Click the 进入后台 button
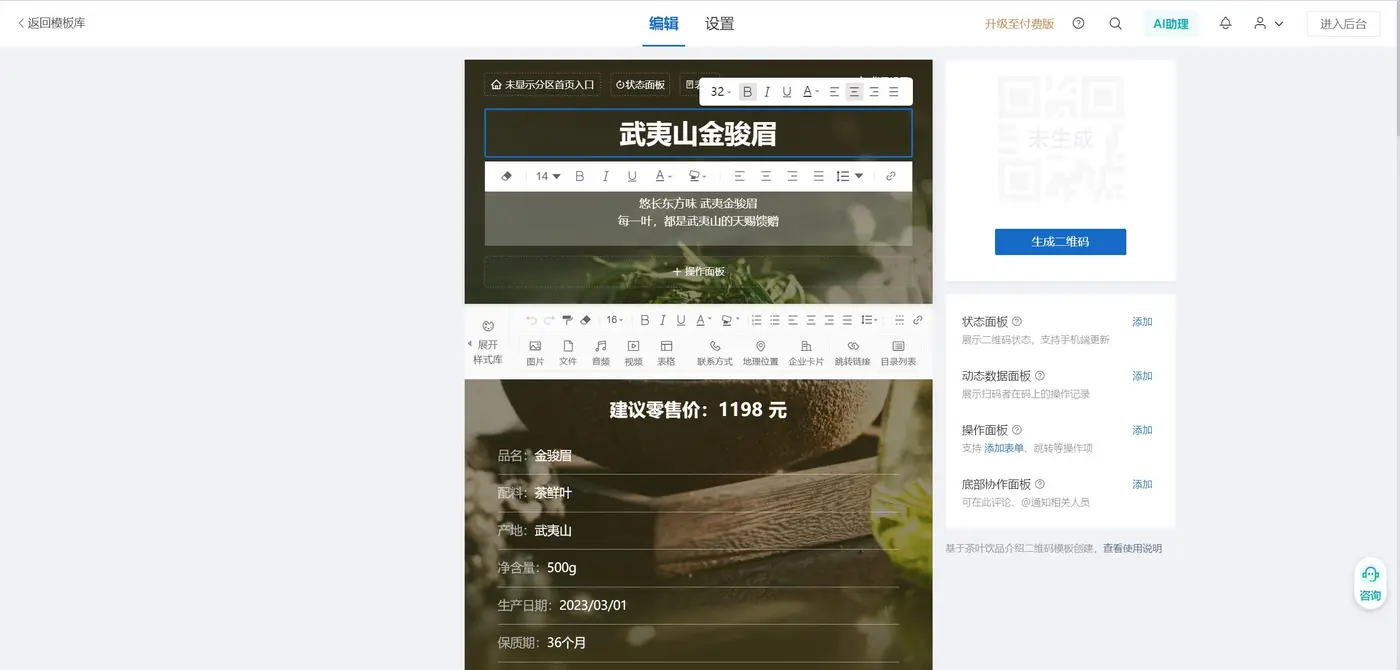The width and height of the screenshot is (1400, 670). point(1343,24)
